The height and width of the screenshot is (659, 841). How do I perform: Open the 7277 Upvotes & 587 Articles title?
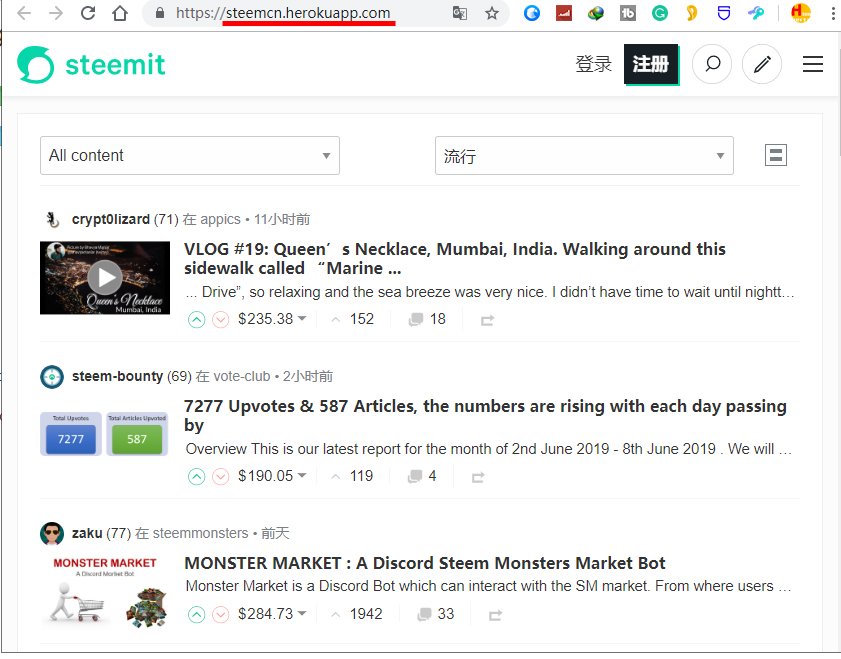coord(485,416)
